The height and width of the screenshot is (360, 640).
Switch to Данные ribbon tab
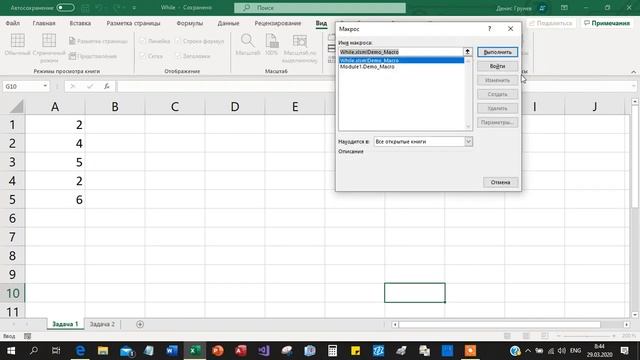tap(228, 23)
